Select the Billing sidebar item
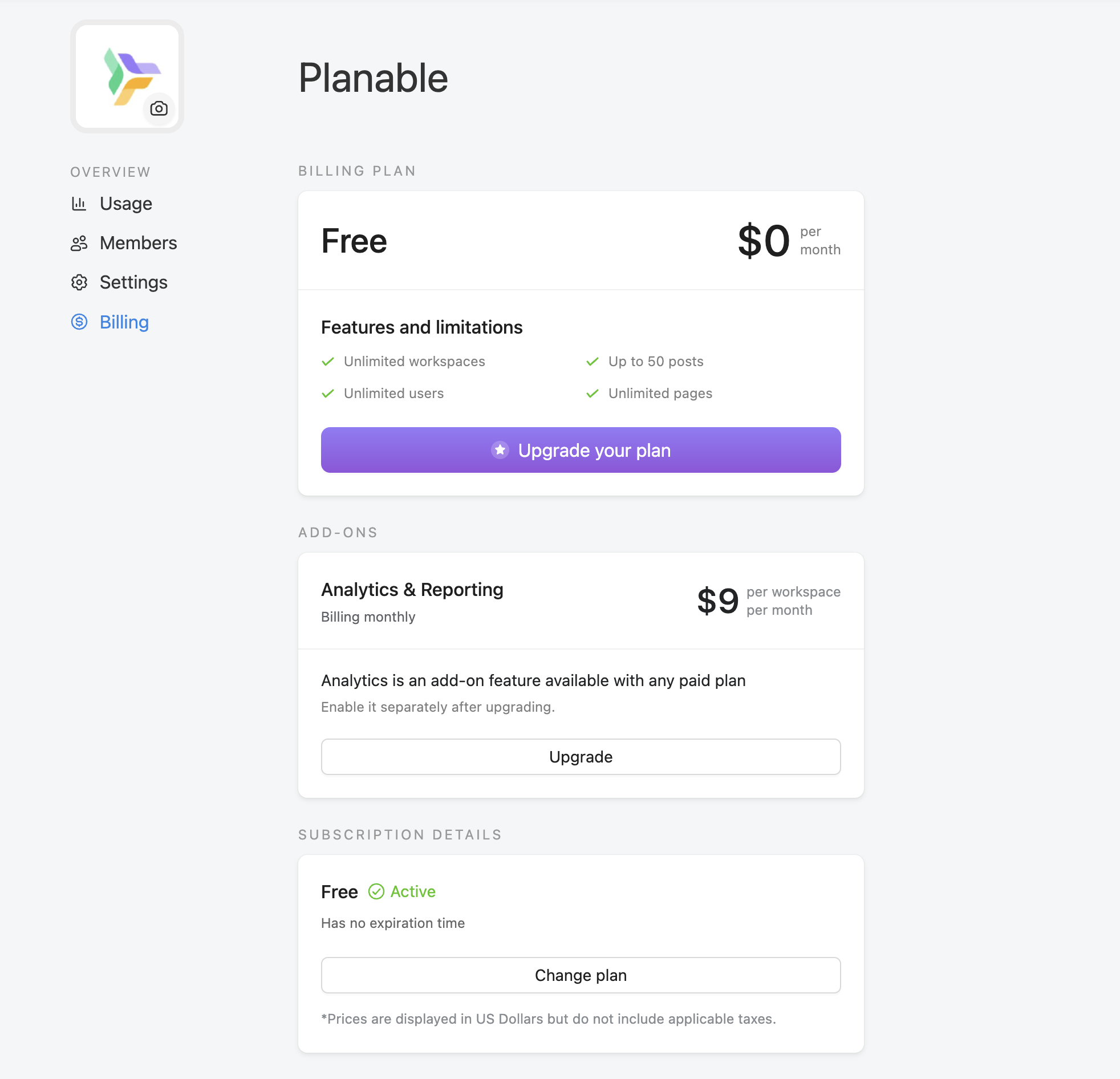 [x=124, y=322]
